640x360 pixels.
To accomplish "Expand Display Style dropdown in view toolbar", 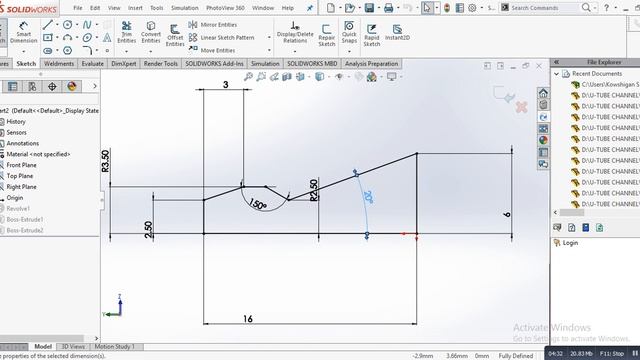I will (329, 77).
